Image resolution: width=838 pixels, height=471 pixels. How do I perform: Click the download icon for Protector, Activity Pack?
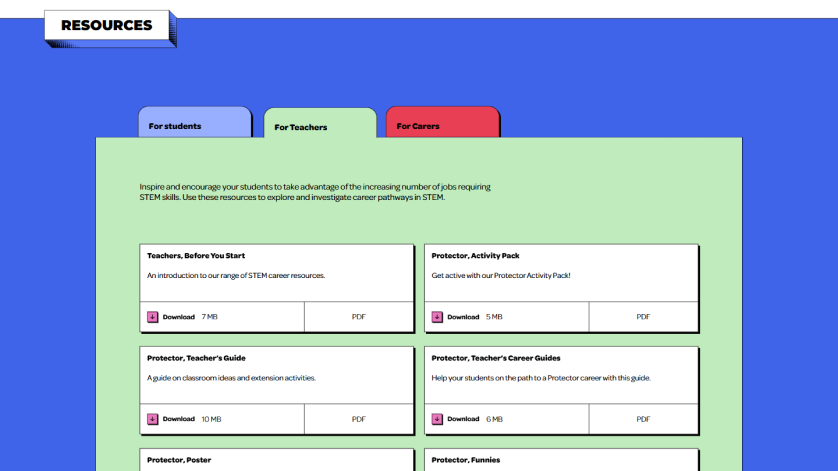[x=437, y=317]
